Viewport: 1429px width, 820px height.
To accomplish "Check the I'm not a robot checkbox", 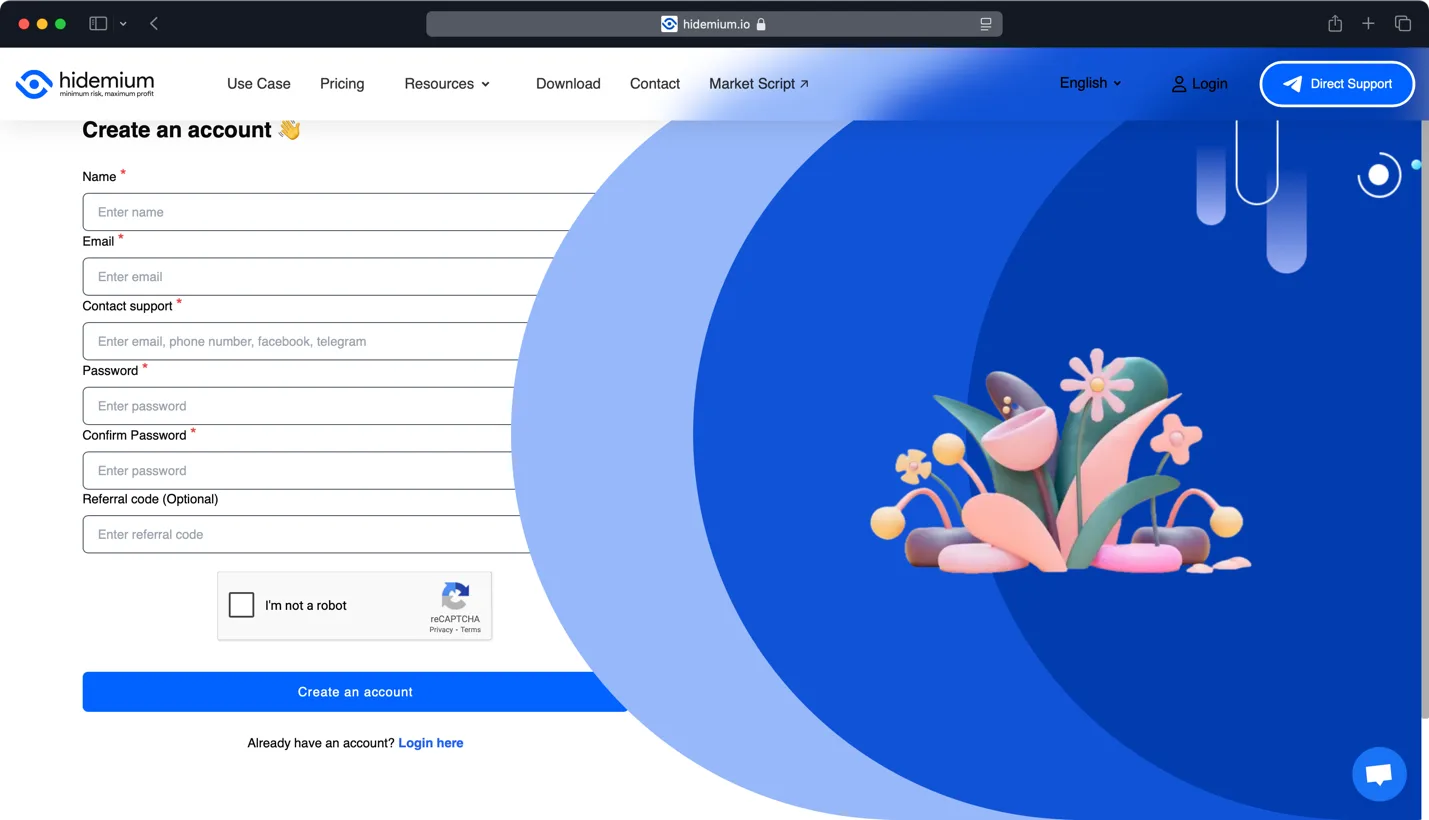I will pos(241,605).
